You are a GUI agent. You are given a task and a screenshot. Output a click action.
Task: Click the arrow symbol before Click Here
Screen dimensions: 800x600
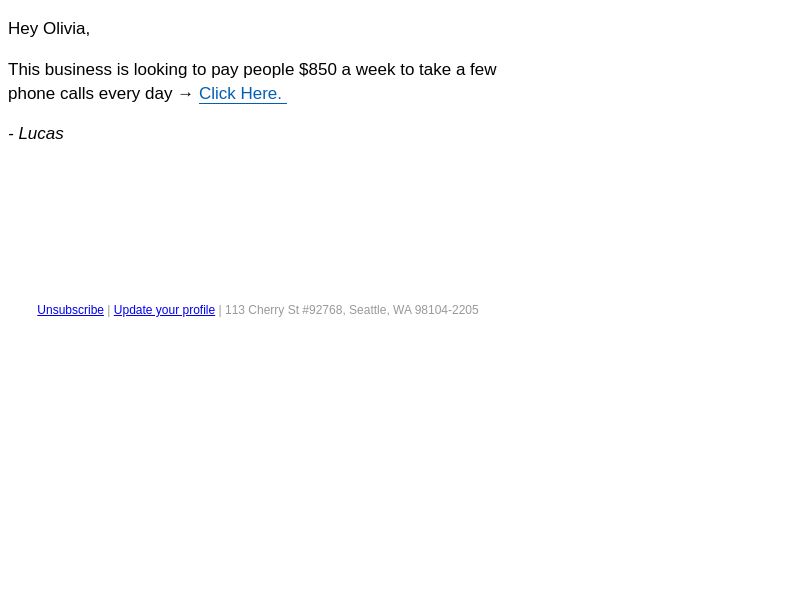coord(186,94)
